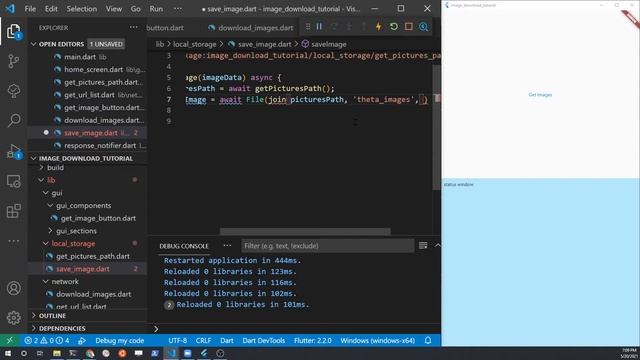Viewport: 640px width, 360px height.
Task: Open response_notifier.dart from Open Editors
Action: click(100, 145)
